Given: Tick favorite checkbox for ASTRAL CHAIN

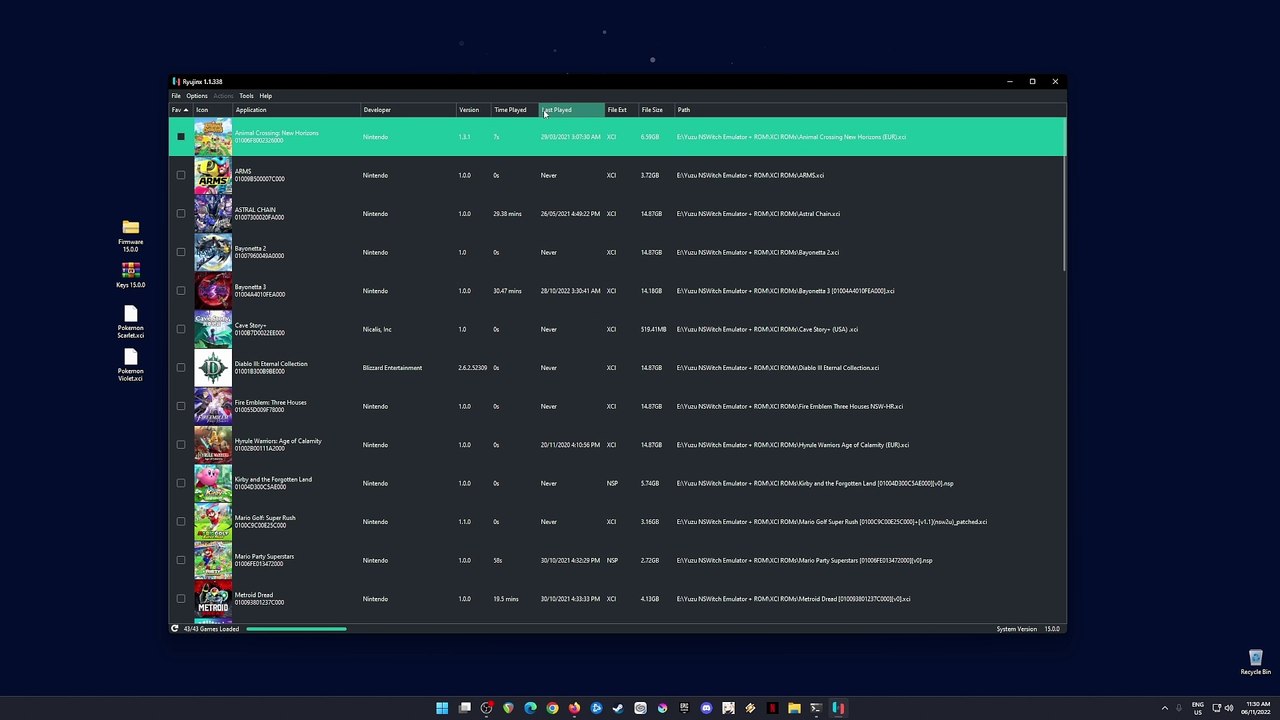Looking at the screenshot, I should [181, 214].
